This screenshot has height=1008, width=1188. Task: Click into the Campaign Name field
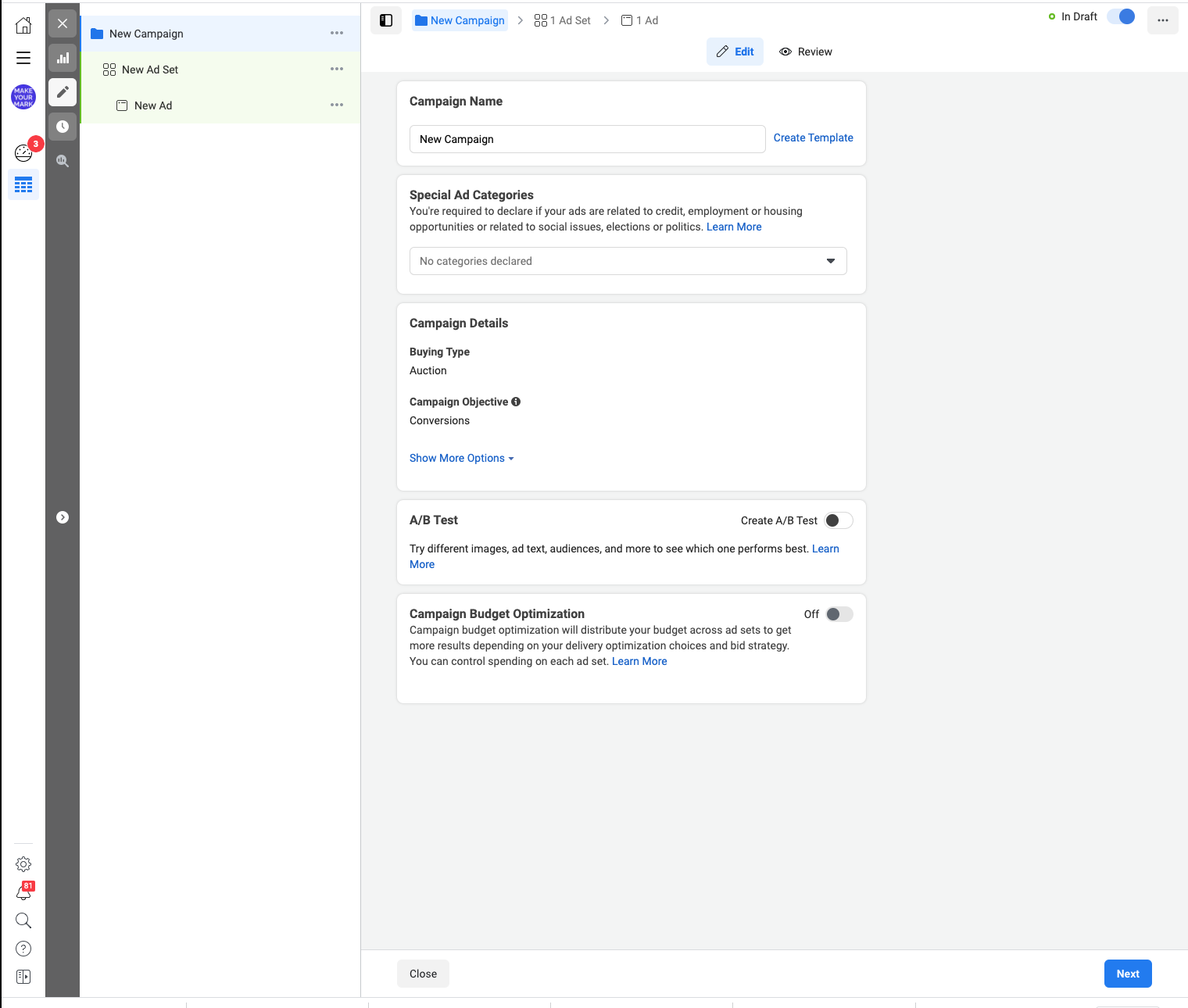click(x=588, y=139)
